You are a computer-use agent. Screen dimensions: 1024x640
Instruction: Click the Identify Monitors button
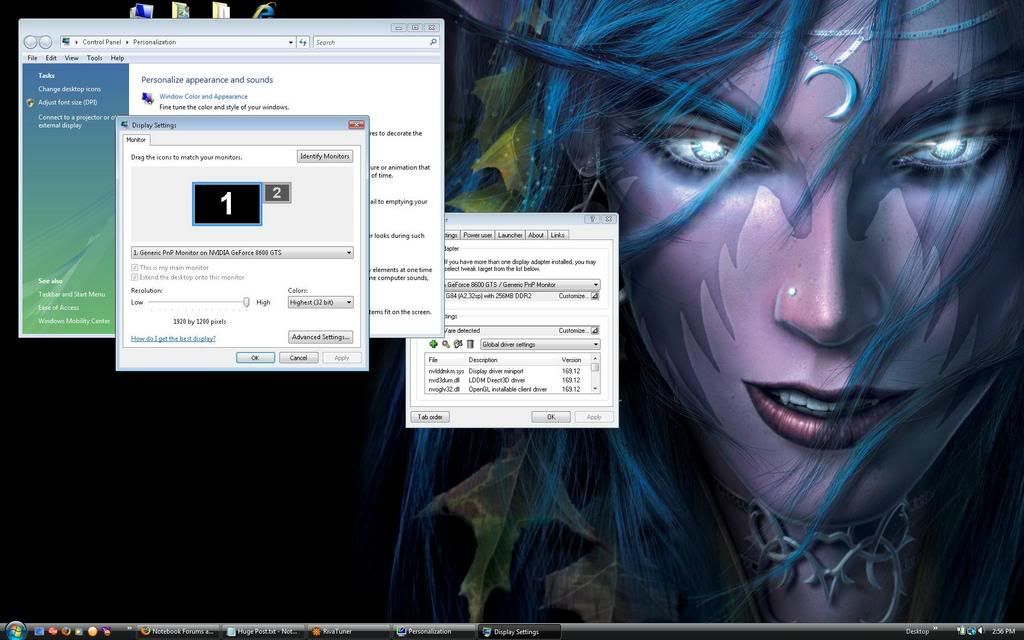tap(325, 156)
